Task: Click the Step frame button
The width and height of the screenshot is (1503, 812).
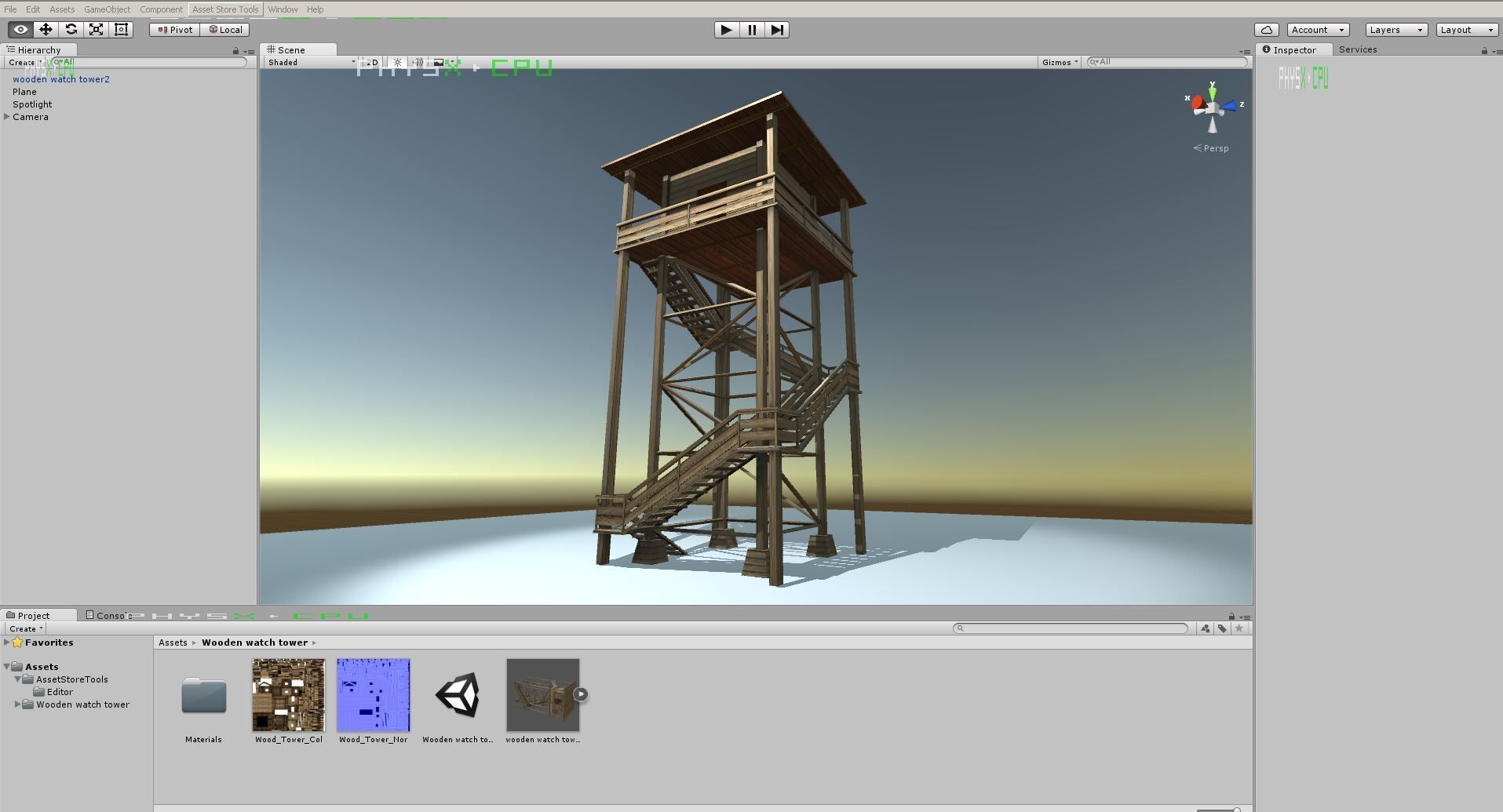Action: coord(777,30)
